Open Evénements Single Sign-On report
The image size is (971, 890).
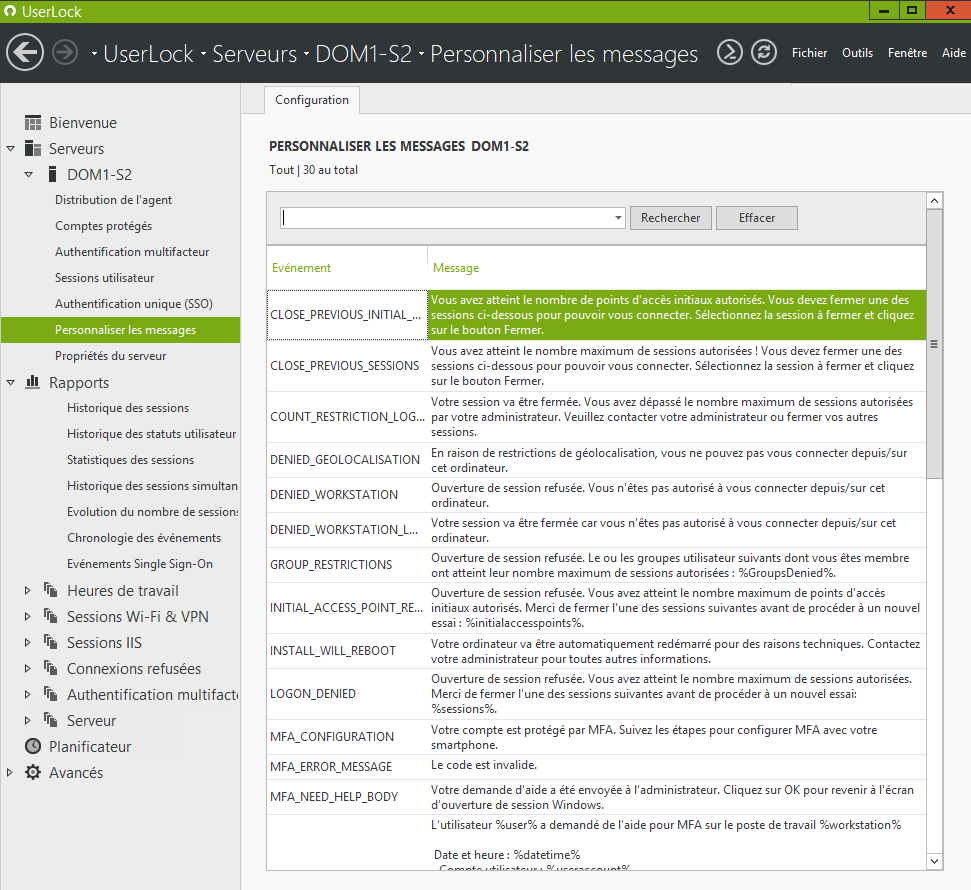(x=140, y=564)
